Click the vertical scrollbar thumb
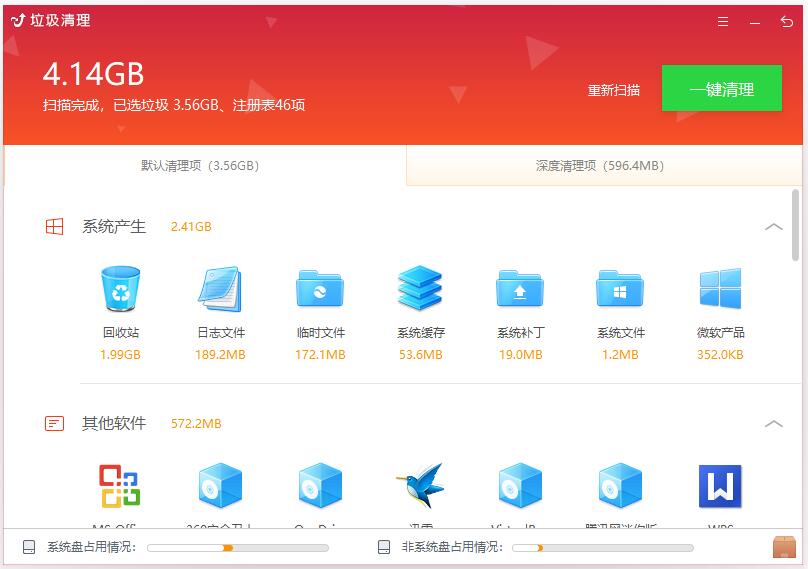 [x=795, y=225]
